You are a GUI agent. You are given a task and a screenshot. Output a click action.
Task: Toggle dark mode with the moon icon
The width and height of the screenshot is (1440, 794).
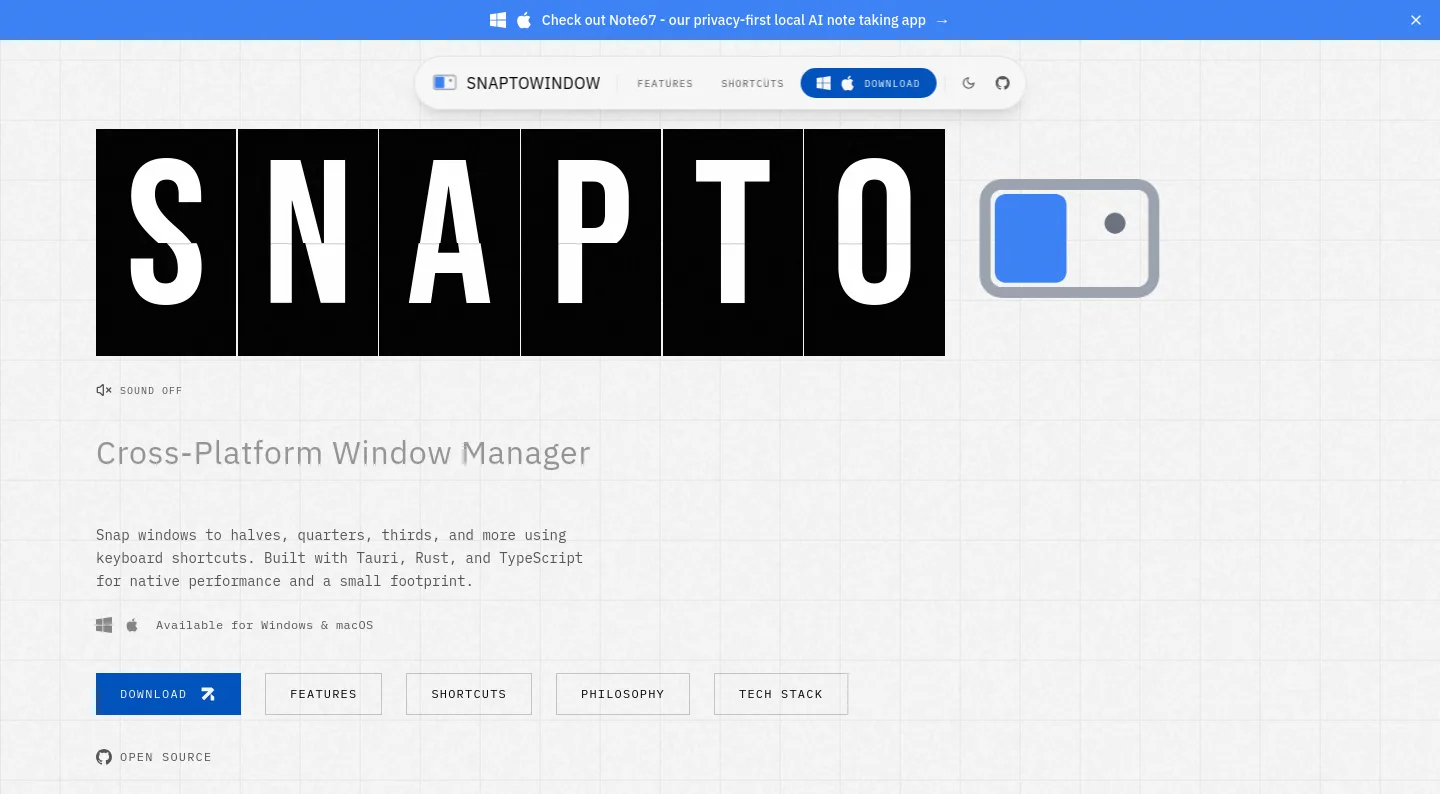(968, 83)
